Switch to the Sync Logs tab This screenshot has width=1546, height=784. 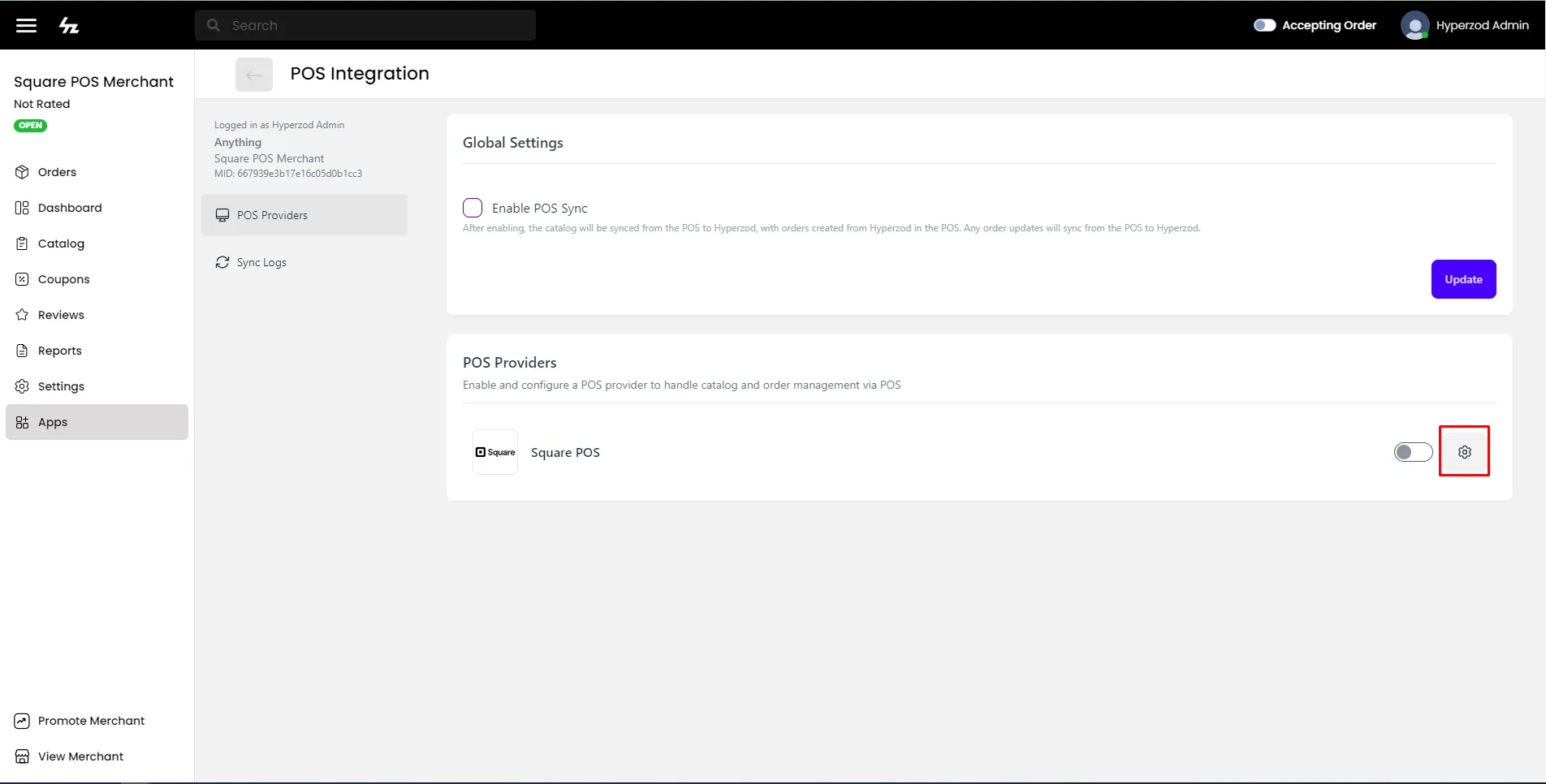point(304,262)
